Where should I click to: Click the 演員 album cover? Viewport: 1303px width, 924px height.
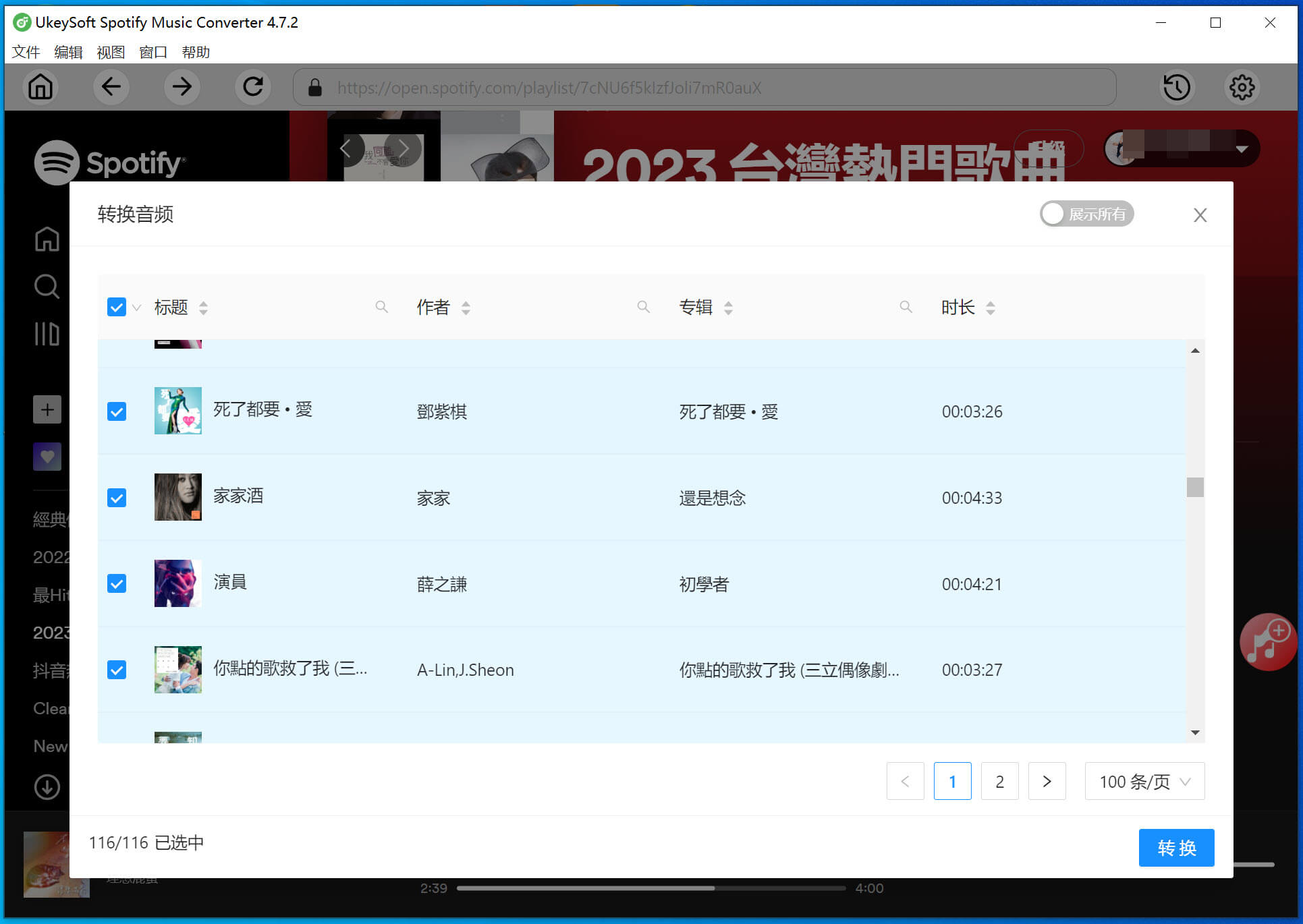(x=178, y=583)
